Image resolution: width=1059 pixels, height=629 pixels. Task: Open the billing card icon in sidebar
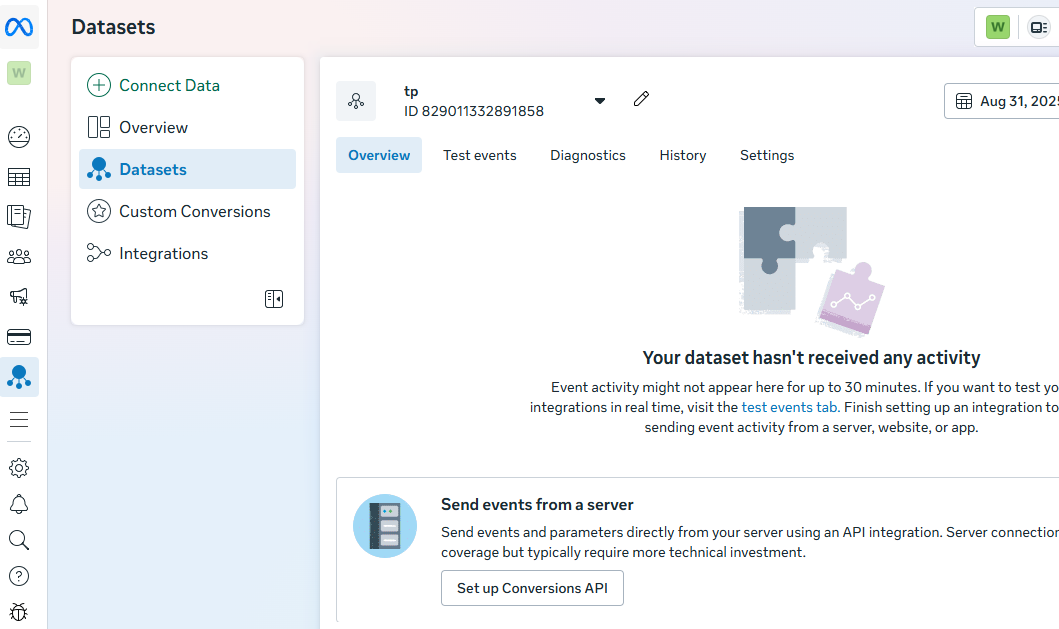pyautogui.click(x=19, y=337)
